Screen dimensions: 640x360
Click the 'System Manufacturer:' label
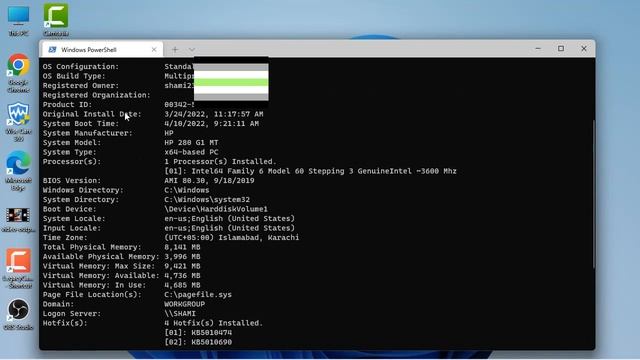click(x=87, y=133)
